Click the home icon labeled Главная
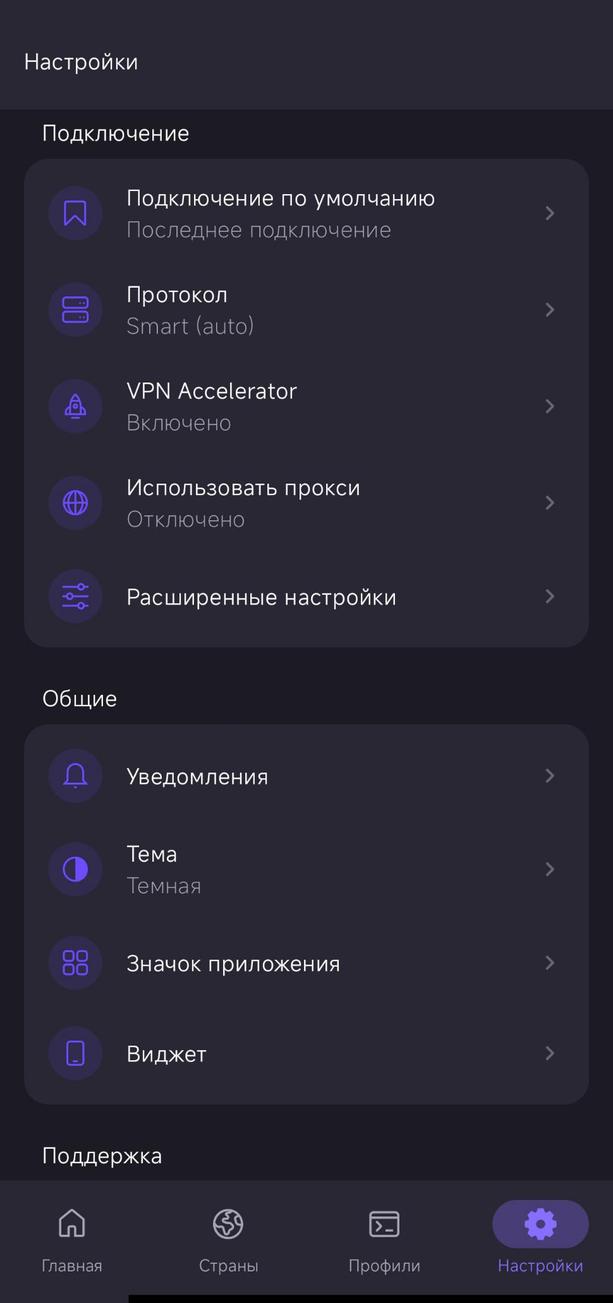This screenshot has width=613, height=1303. pyautogui.click(x=71, y=1223)
